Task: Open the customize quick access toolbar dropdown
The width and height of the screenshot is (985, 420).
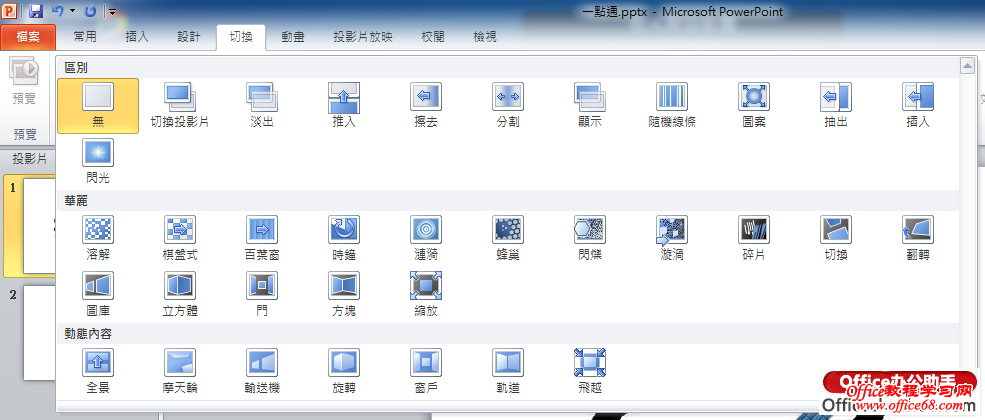Action: pyautogui.click(x=112, y=11)
